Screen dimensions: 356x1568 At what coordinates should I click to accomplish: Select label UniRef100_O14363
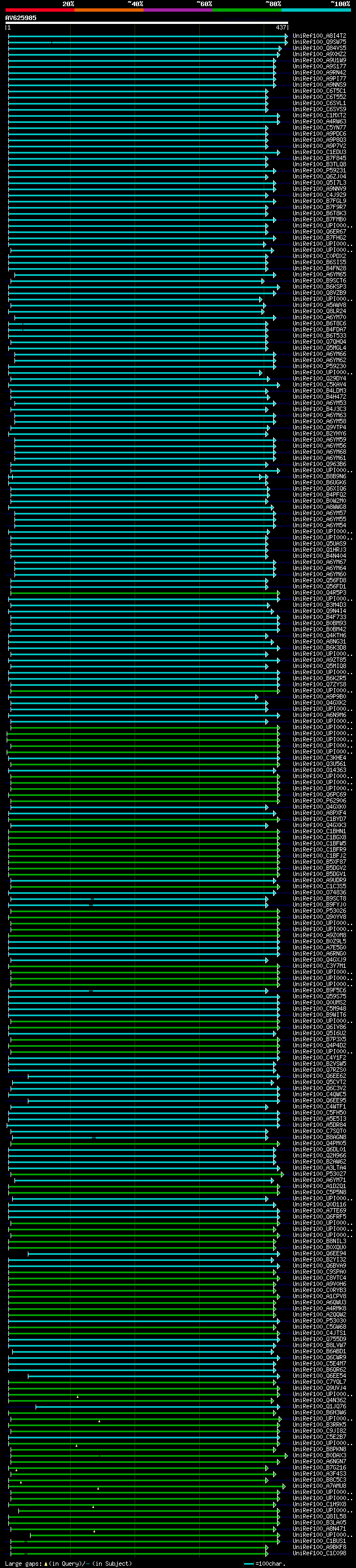coord(319,770)
